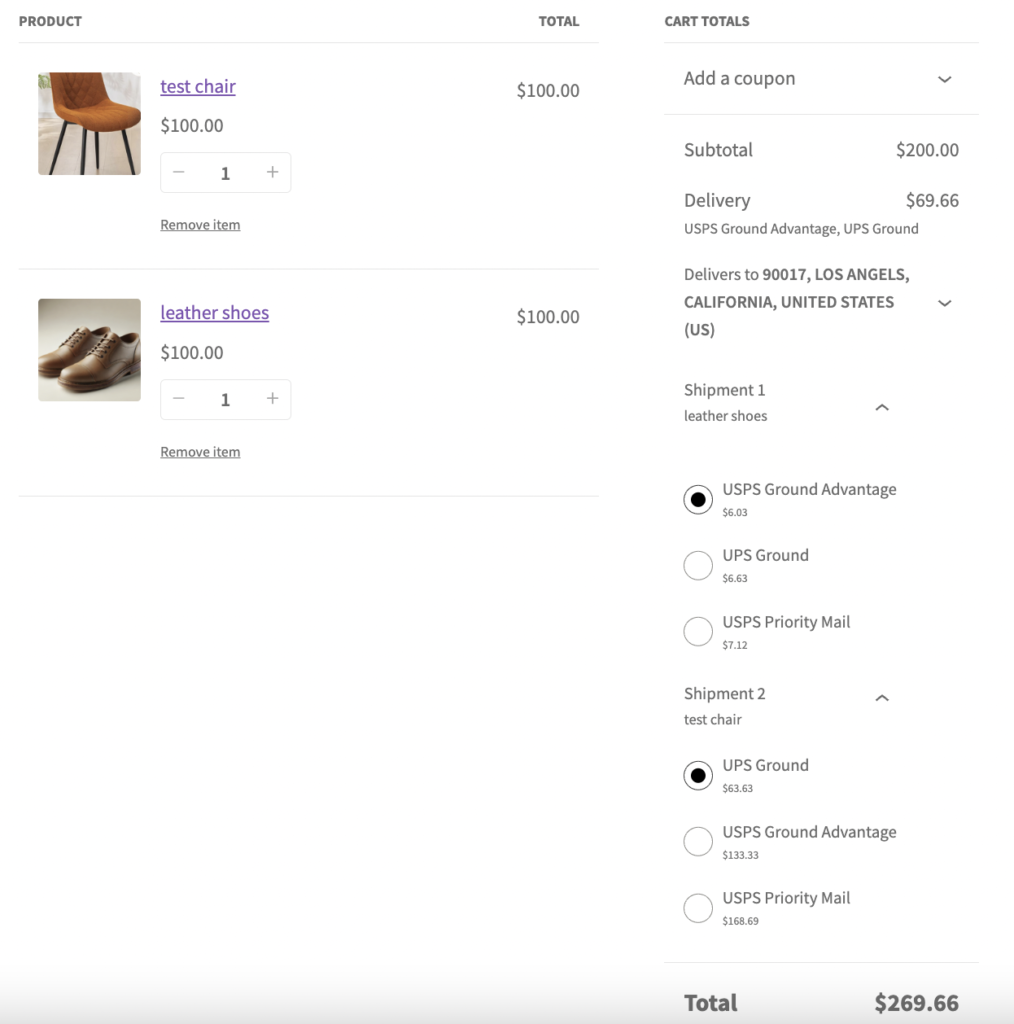Select USPS Ground Advantage for Shipment 1
1014x1024 pixels.
[698, 499]
